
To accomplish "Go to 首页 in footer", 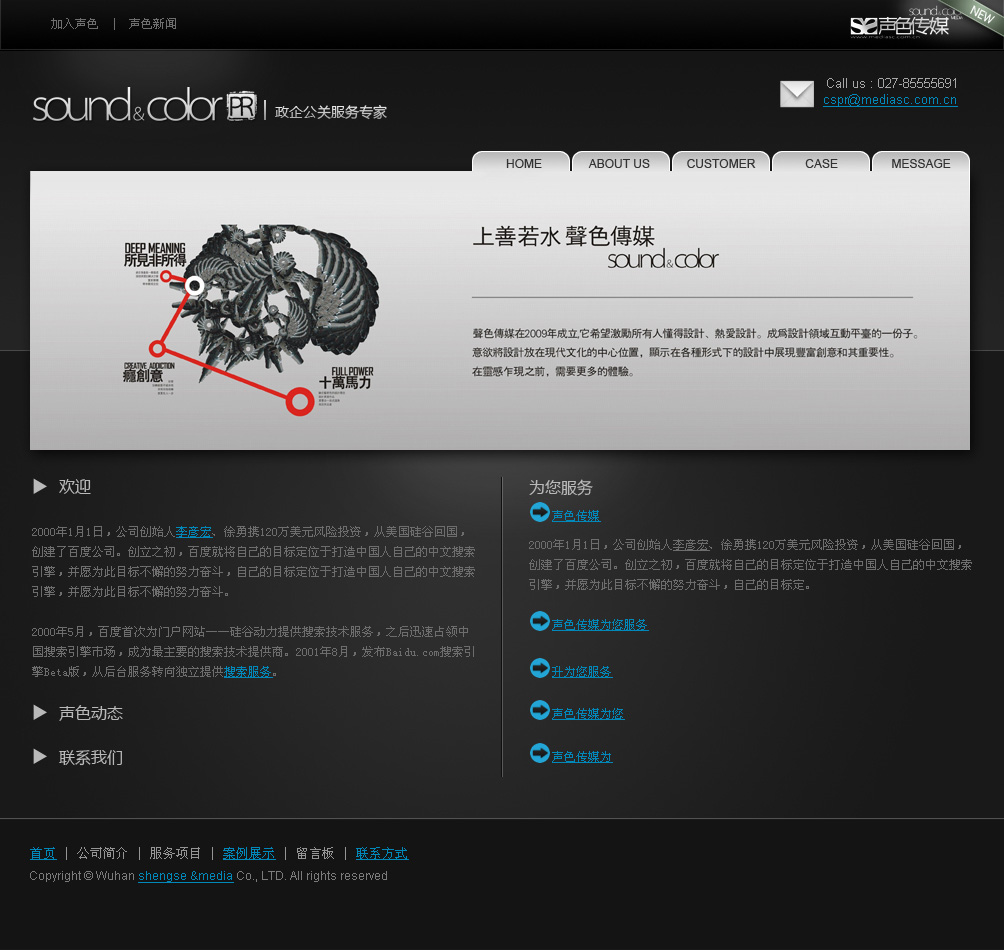I will pyautogui.click(x=43, y=853).
